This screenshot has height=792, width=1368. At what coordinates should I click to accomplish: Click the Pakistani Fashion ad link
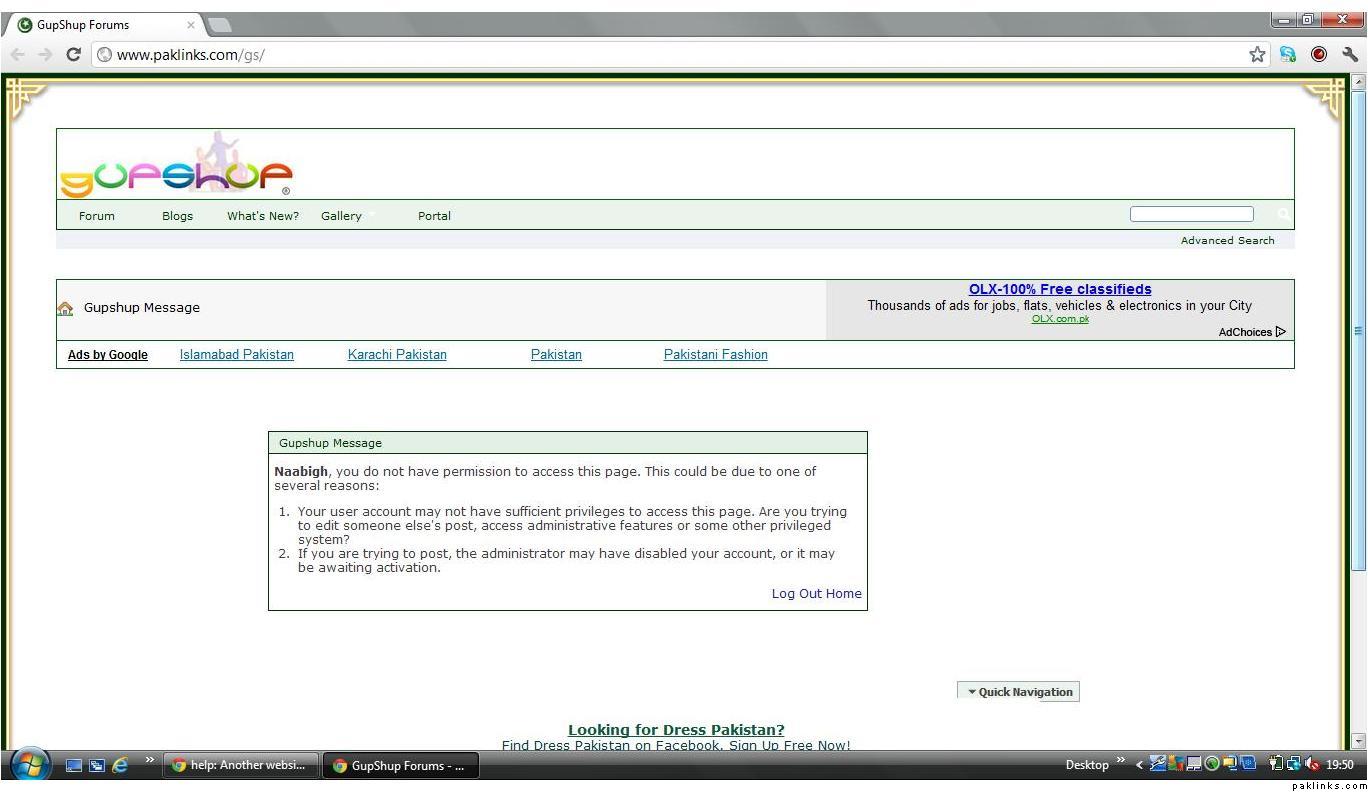[x=715, y=355]
